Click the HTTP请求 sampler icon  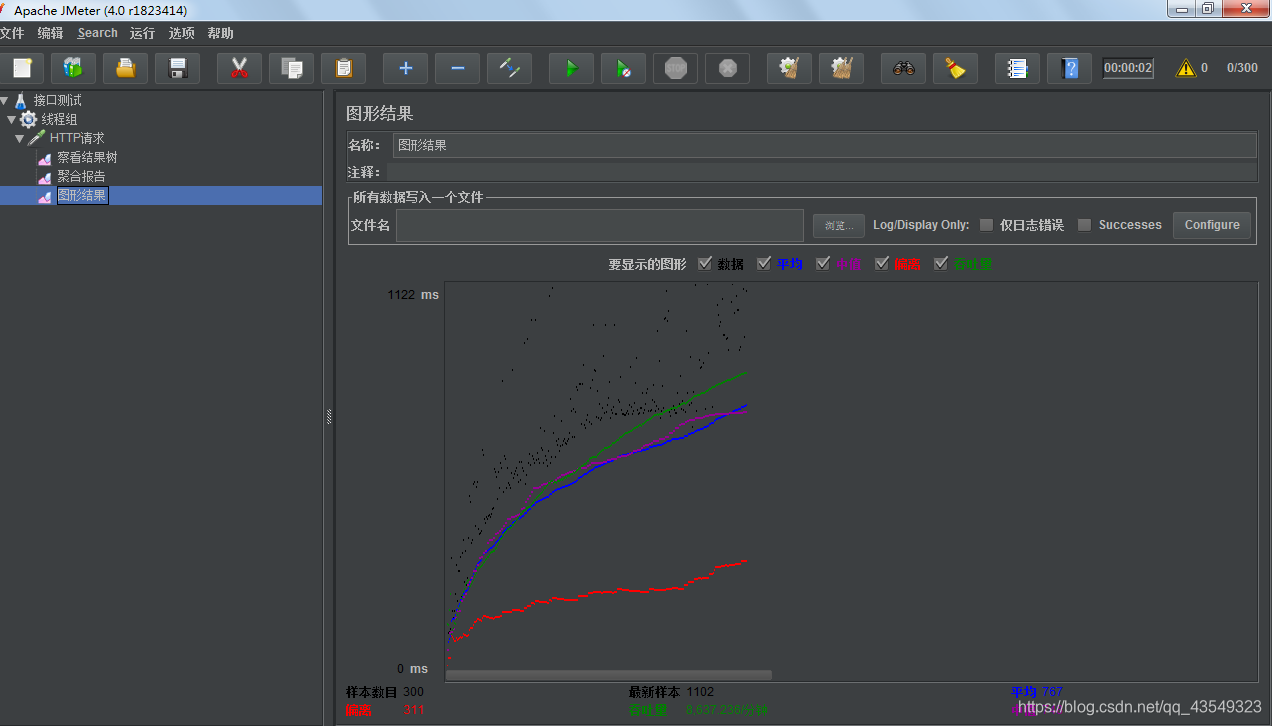[x=37, y=138]
